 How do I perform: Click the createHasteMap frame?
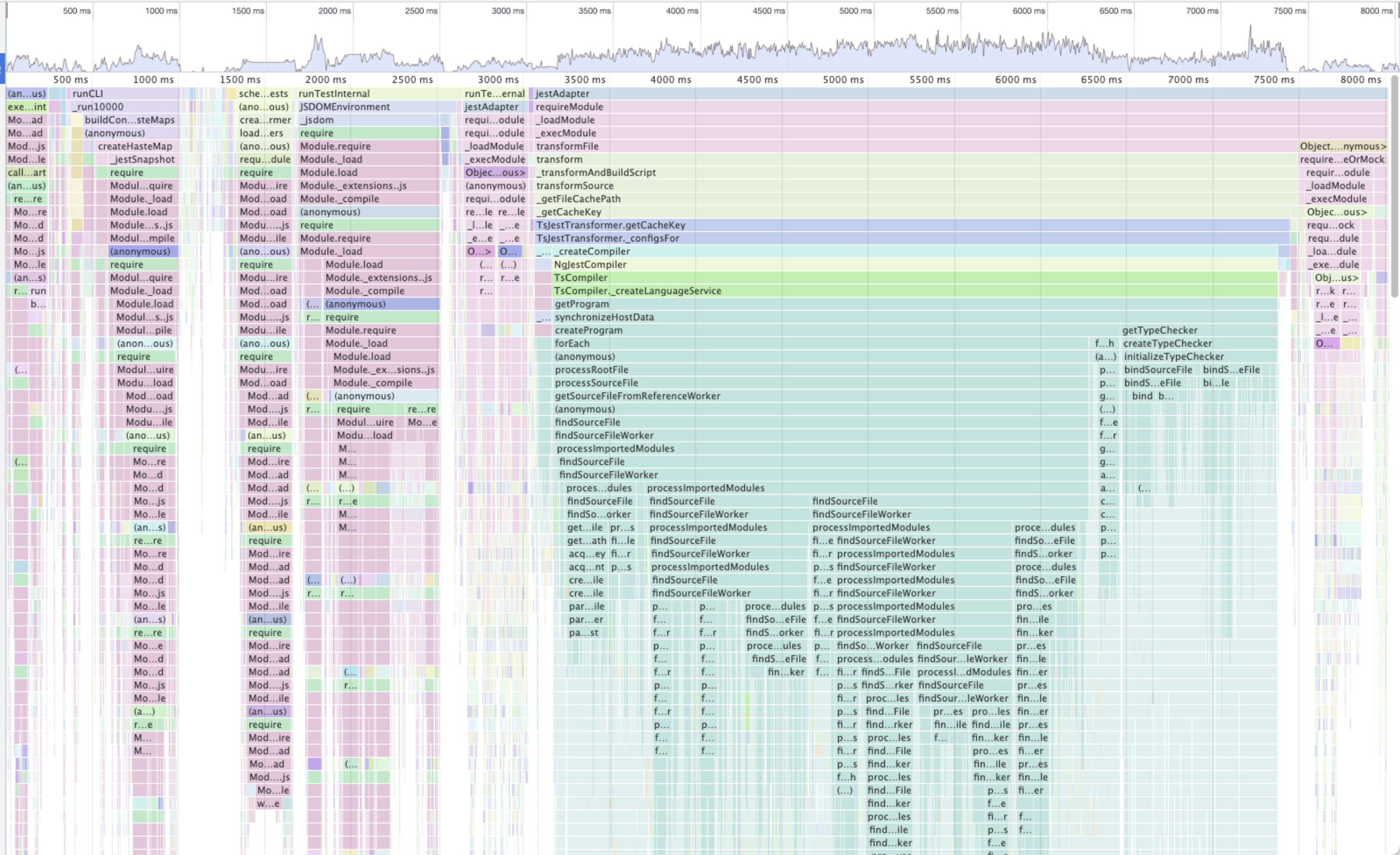[x=137, y=146]
